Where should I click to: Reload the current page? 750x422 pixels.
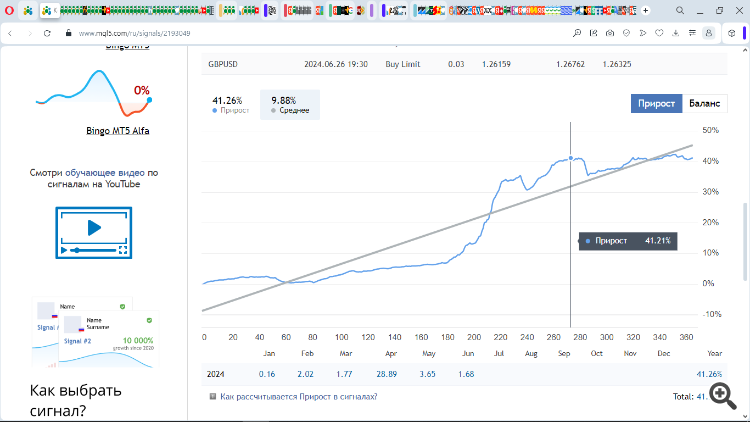click(x=47, y=33)
